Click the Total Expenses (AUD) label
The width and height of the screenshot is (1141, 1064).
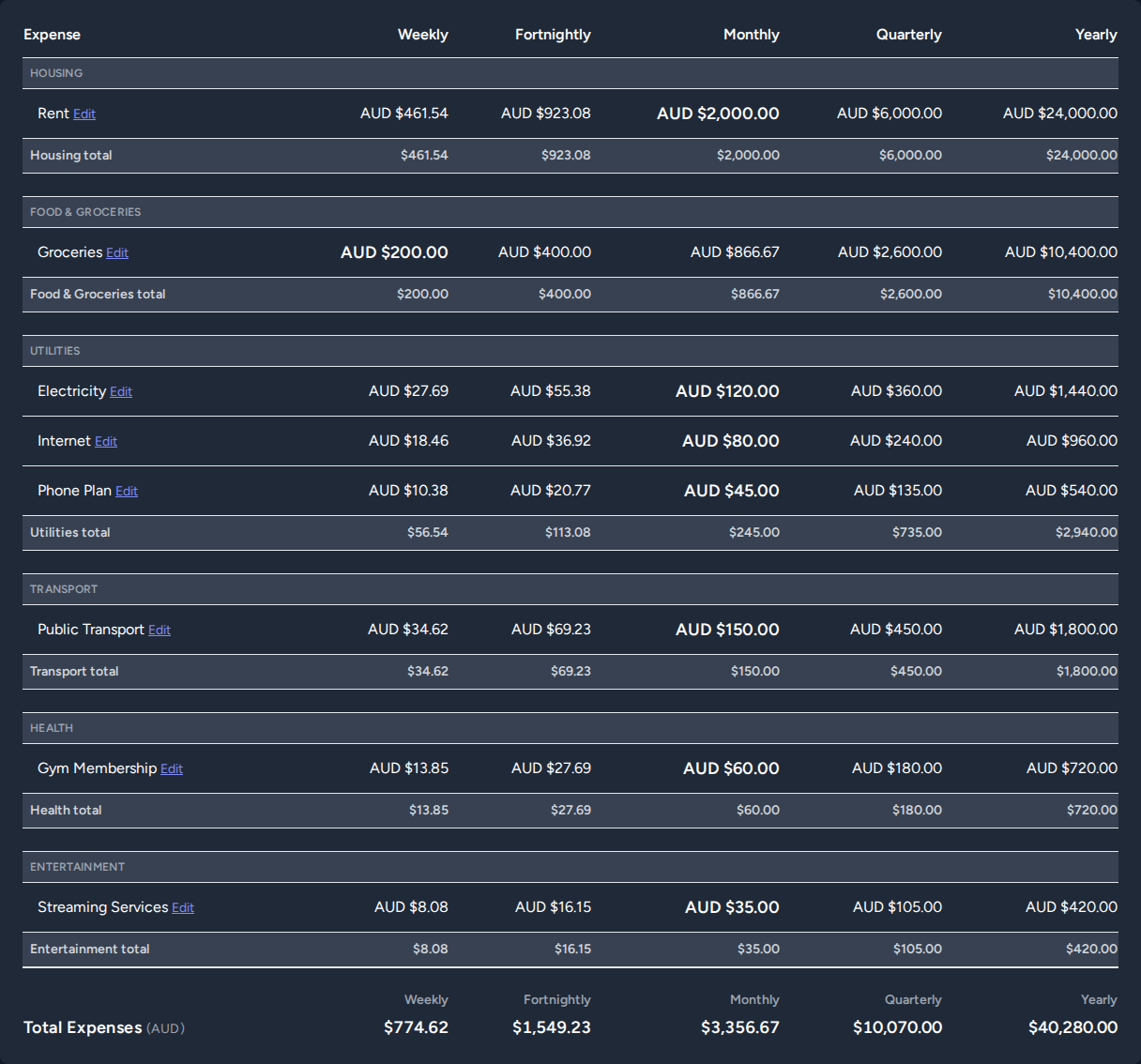point(104,1028)
